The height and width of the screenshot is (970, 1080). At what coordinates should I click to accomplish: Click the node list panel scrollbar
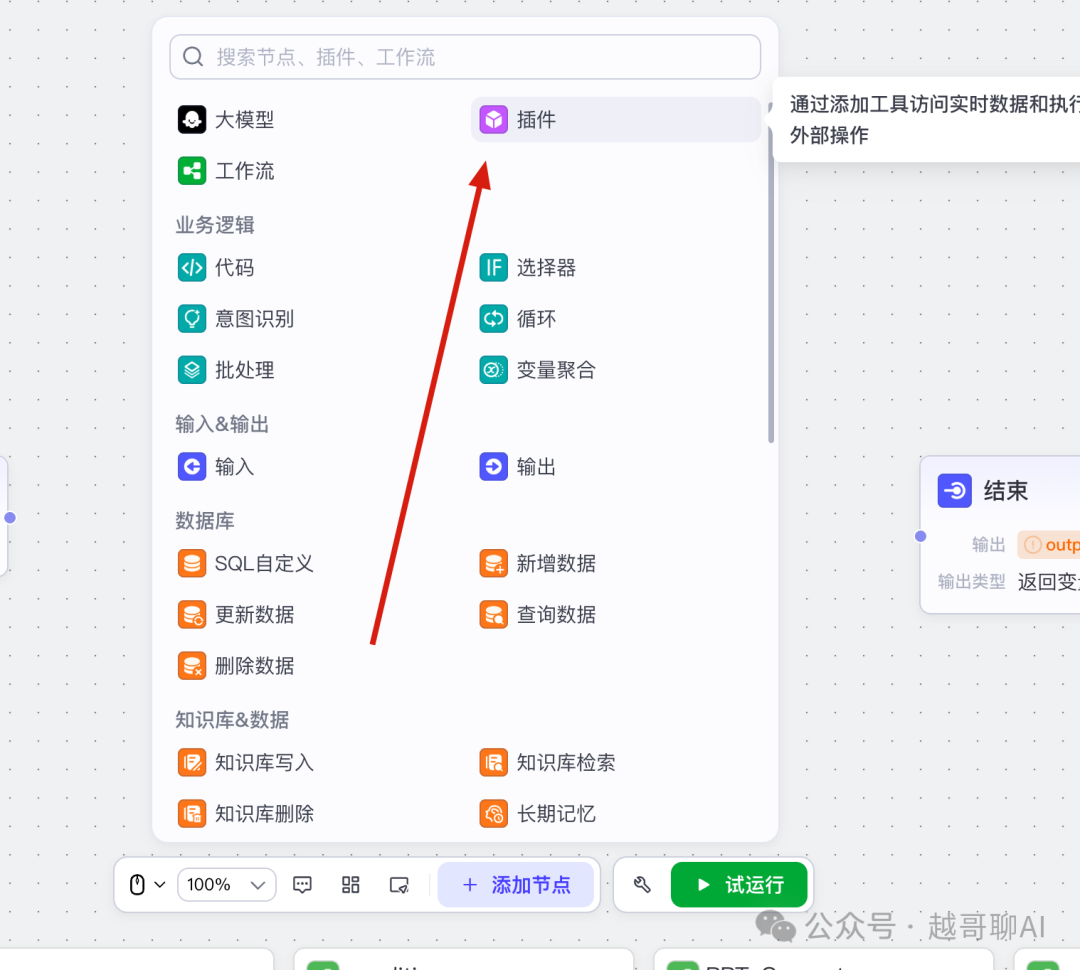click(x=771, y=272)
